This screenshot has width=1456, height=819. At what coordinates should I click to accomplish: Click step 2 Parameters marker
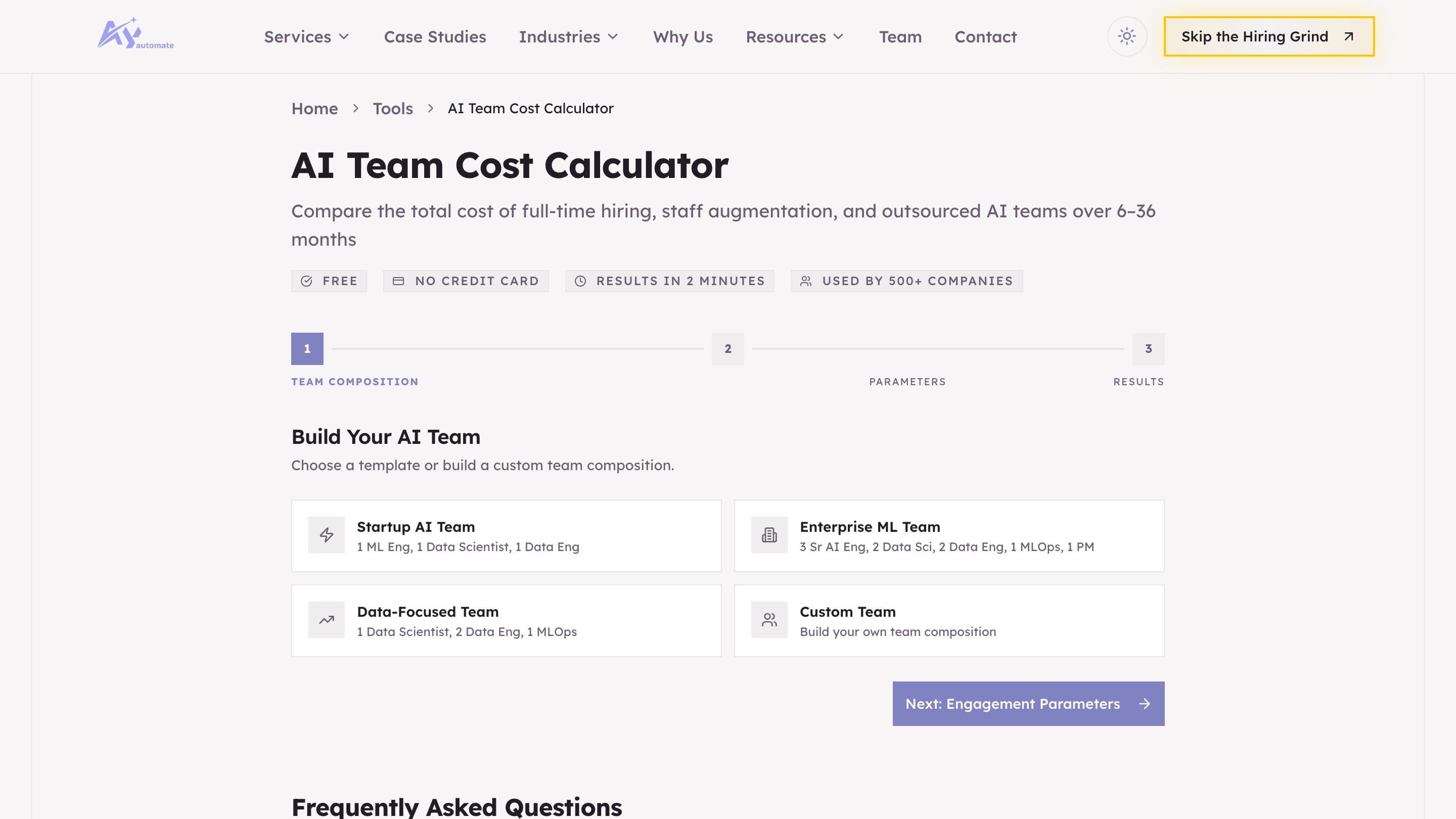click(x=727, y=349)
